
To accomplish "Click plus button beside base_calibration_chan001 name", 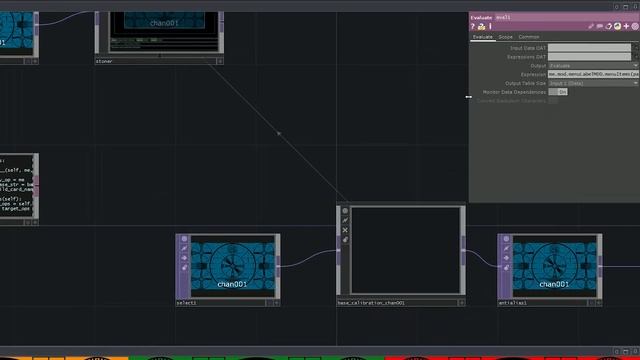I will click(x=462, y=303).
